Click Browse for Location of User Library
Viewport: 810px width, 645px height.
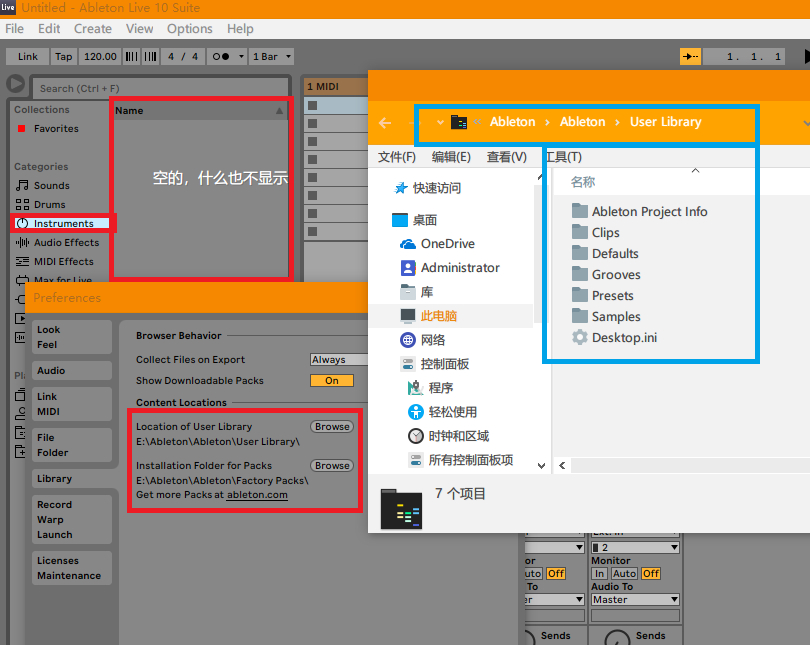point(332,427)
